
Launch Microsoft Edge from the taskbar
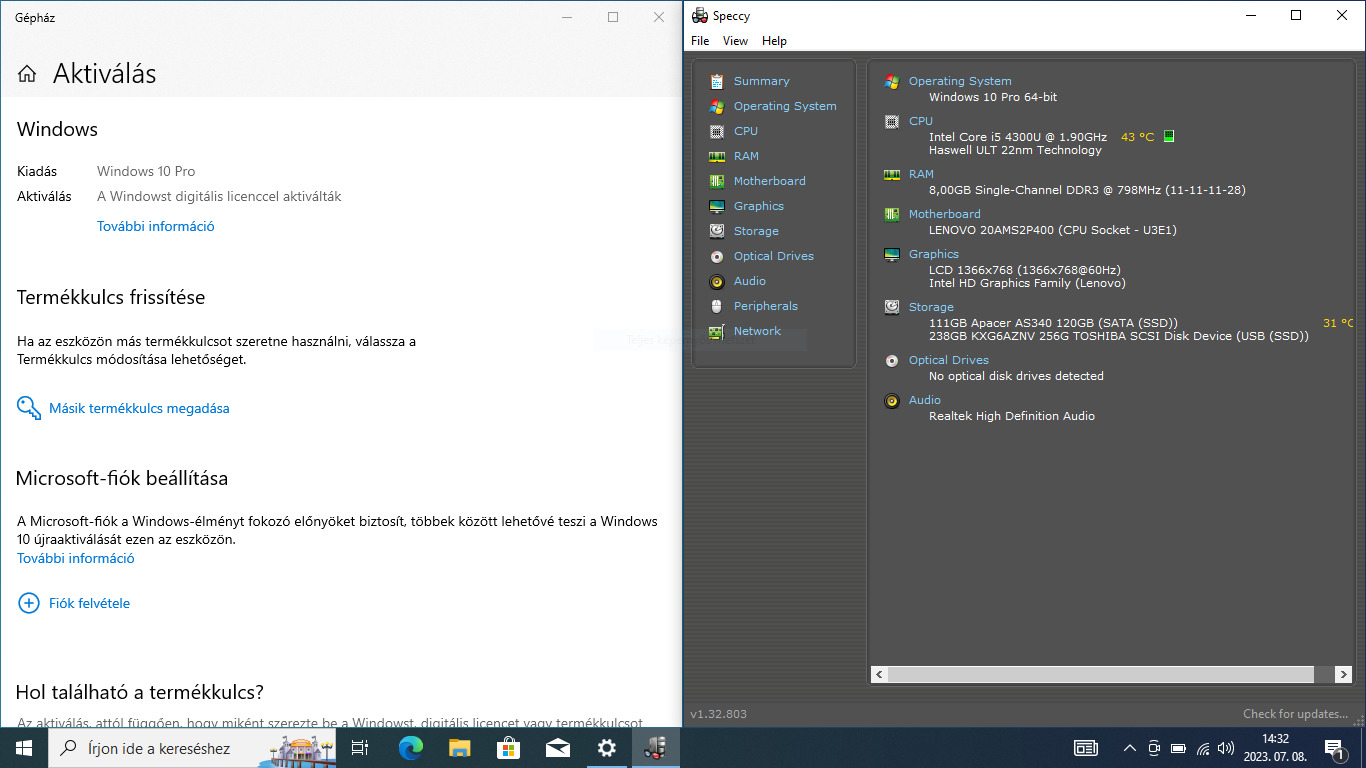(x=410, y=747)
